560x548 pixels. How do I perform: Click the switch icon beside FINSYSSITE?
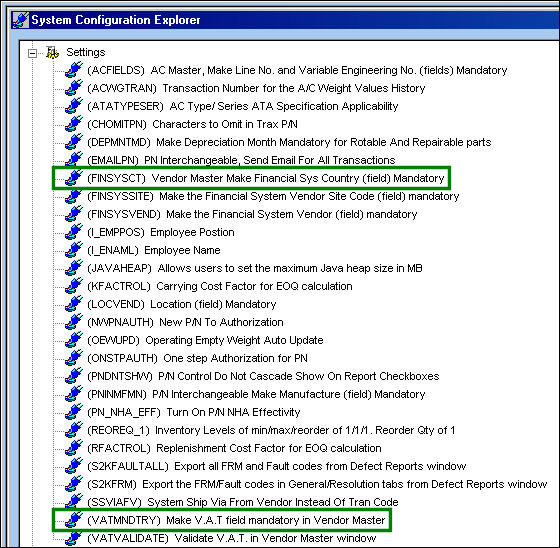tap(74, 196)
